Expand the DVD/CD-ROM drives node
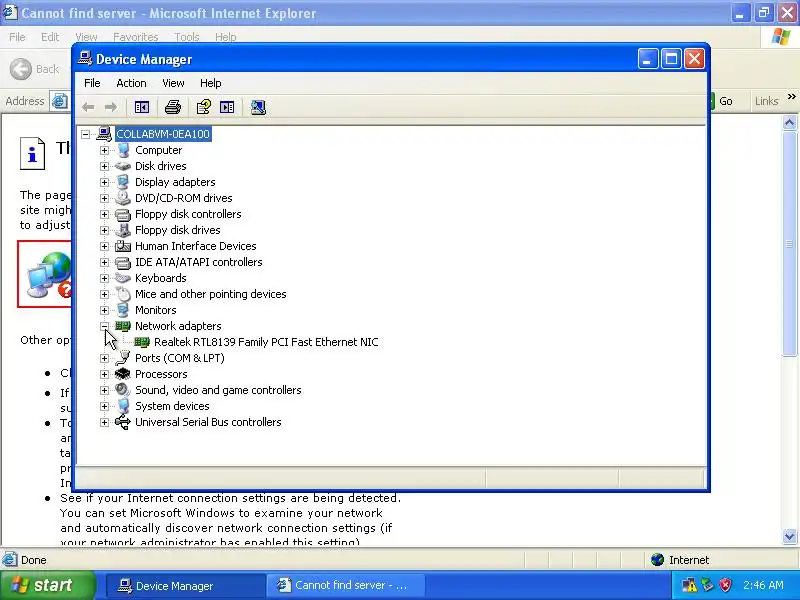 (x=104, y=198)
